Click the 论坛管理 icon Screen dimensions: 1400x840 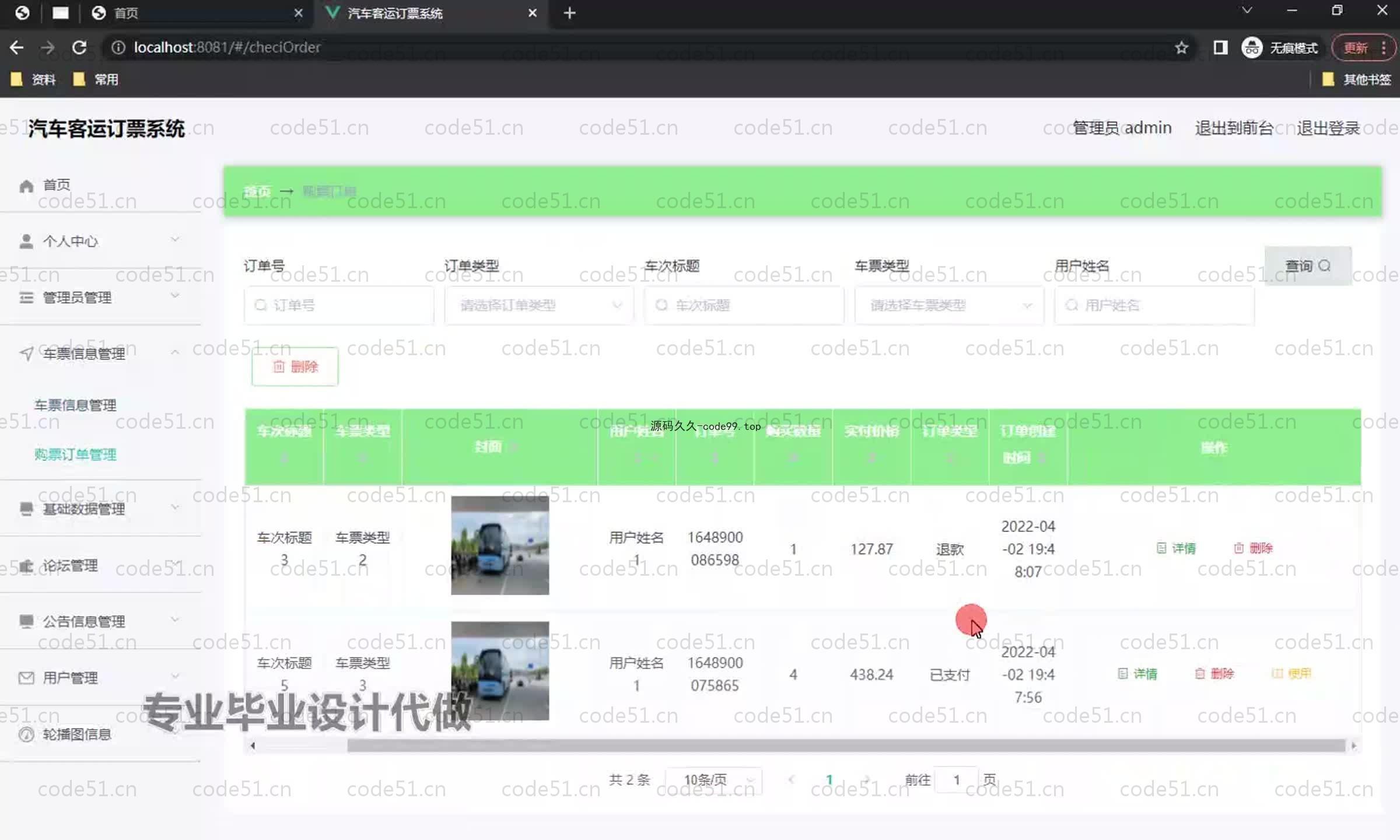pos(26,565)
